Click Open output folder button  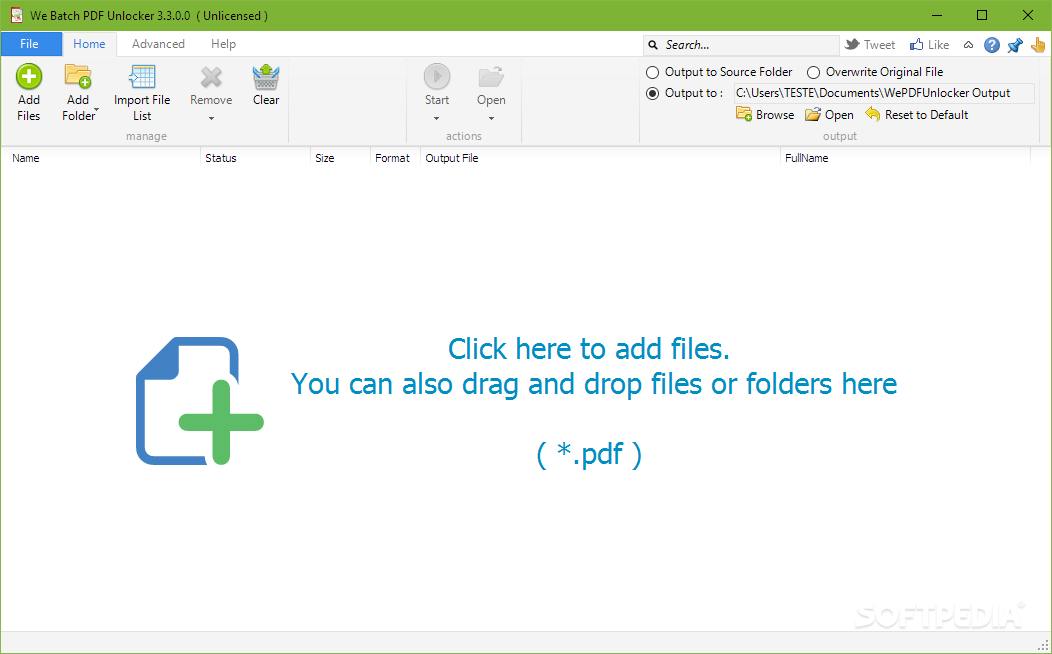click(829, 115)
